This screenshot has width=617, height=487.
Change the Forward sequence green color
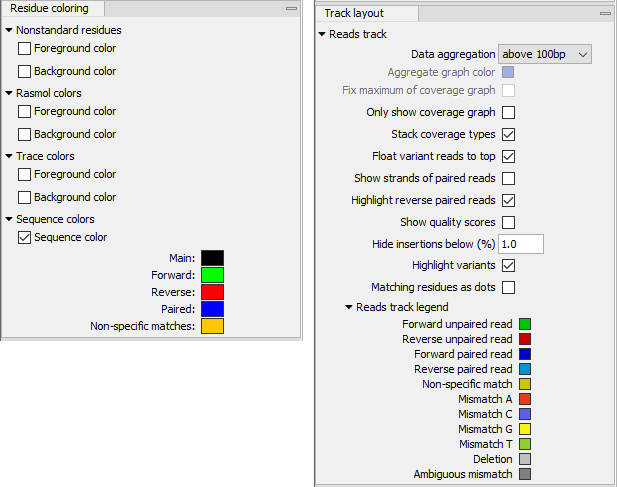212,275
